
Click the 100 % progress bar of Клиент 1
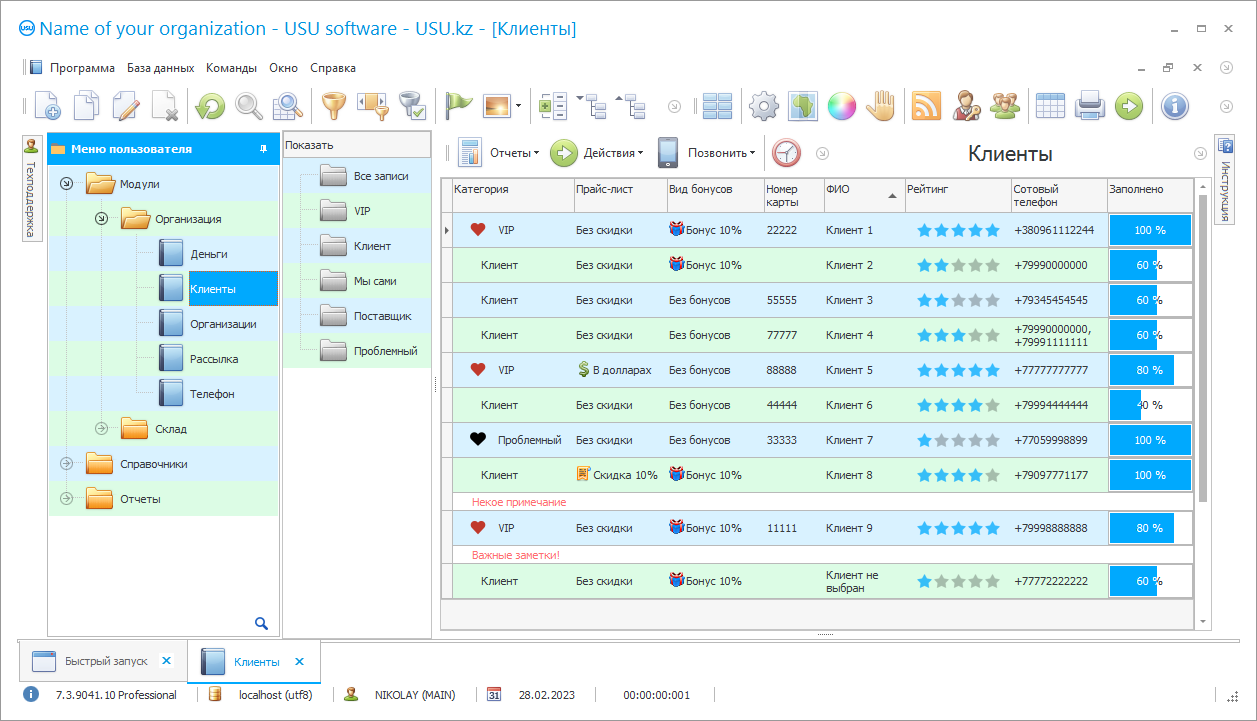pos(1149,230)
